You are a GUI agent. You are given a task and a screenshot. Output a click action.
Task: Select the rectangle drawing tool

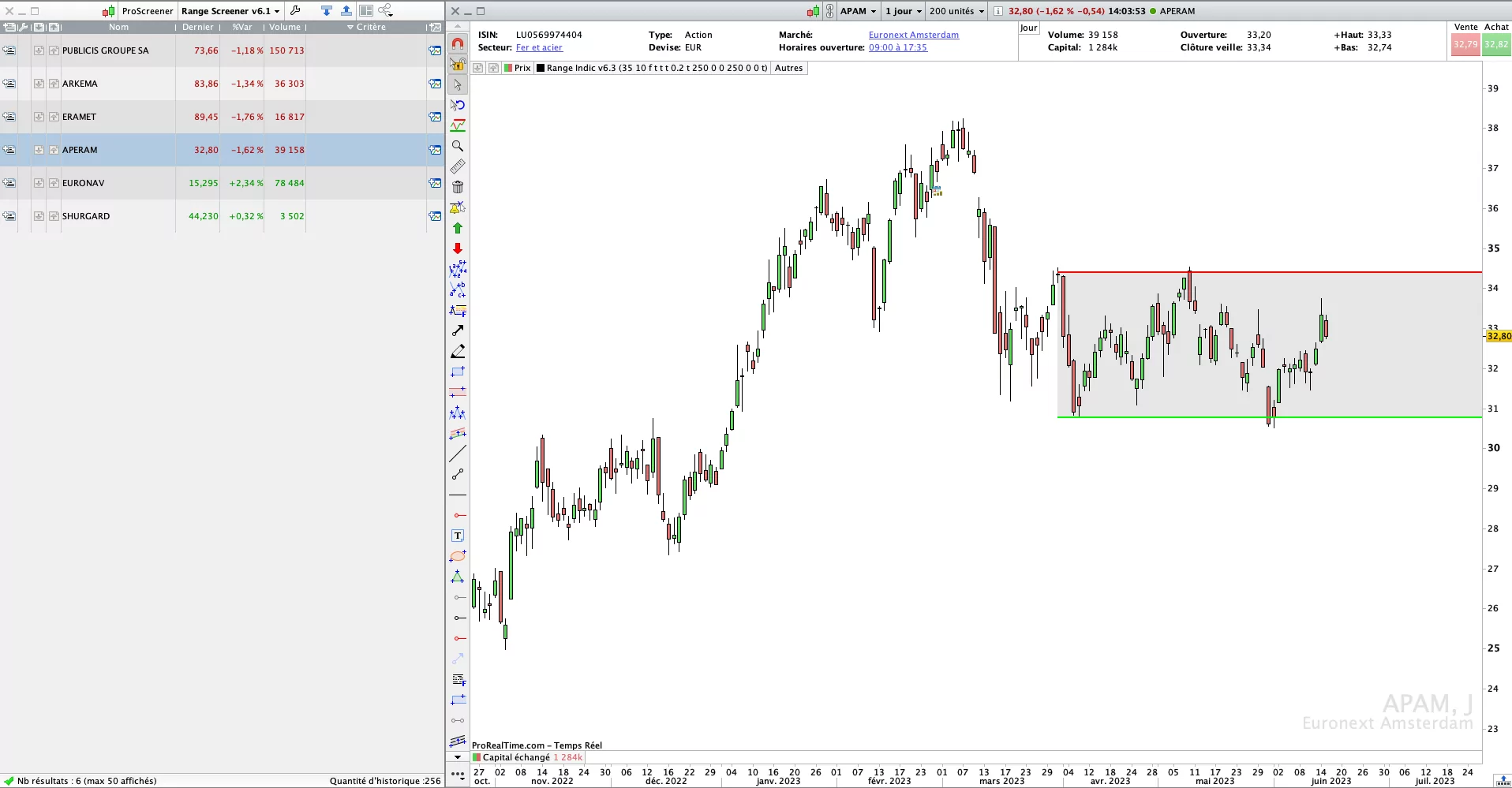click(458, 372)
